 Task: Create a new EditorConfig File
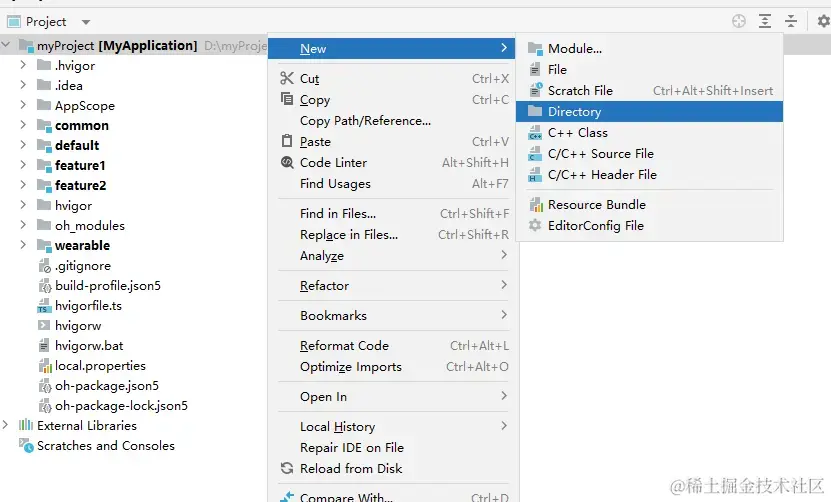[x=649, y=226]
